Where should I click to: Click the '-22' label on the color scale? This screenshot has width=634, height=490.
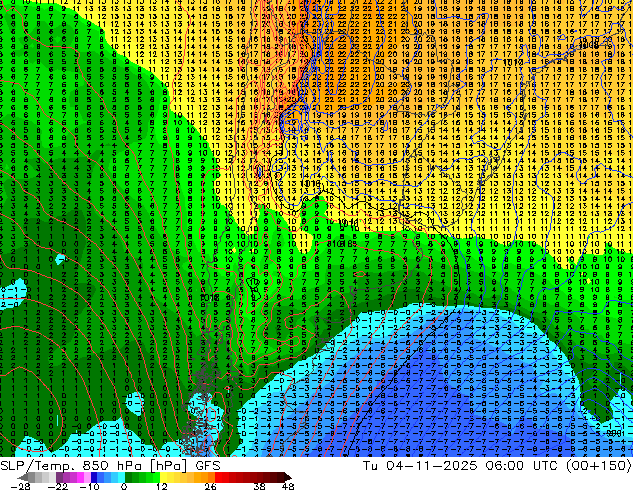[x=58, y=486]
